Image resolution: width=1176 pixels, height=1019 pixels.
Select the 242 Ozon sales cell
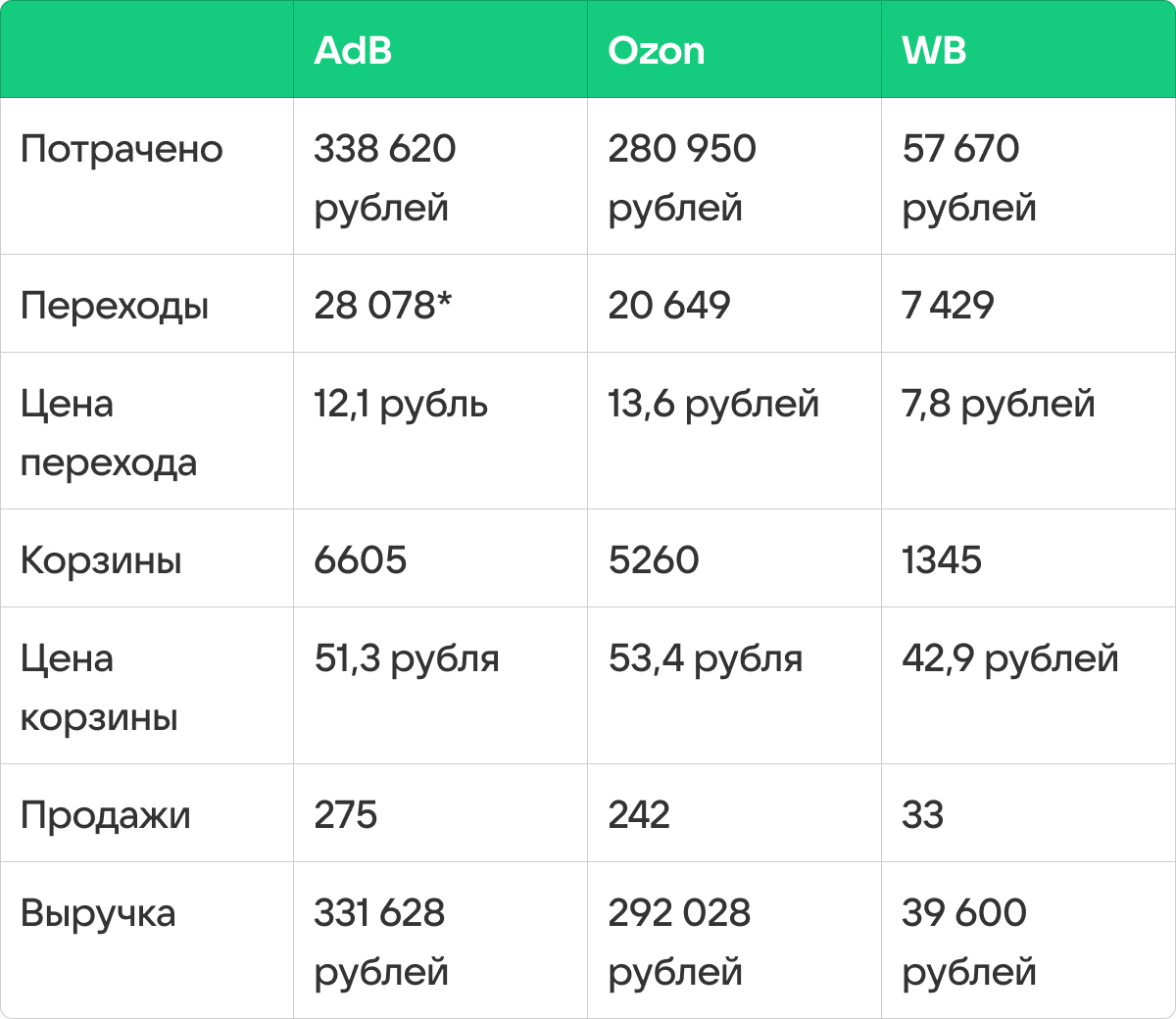point(639,815)
